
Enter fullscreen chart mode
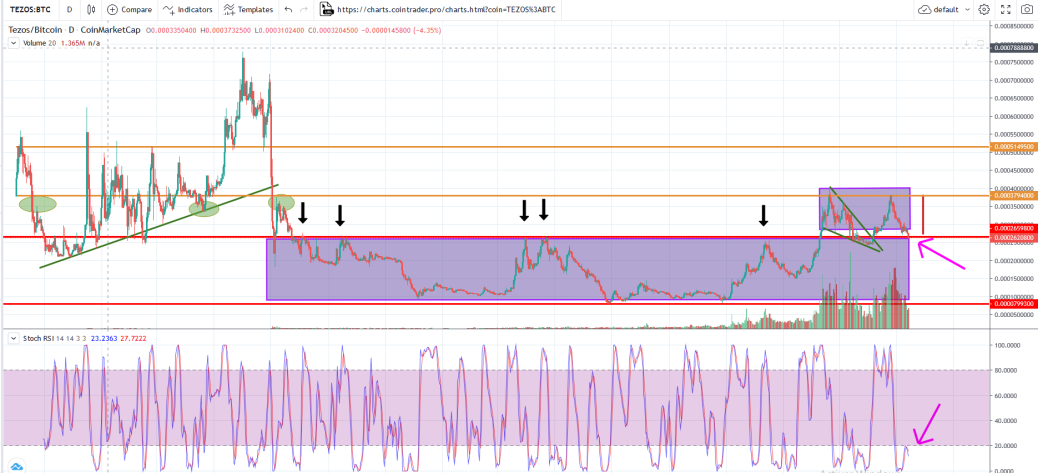[x=1006, y=10]
